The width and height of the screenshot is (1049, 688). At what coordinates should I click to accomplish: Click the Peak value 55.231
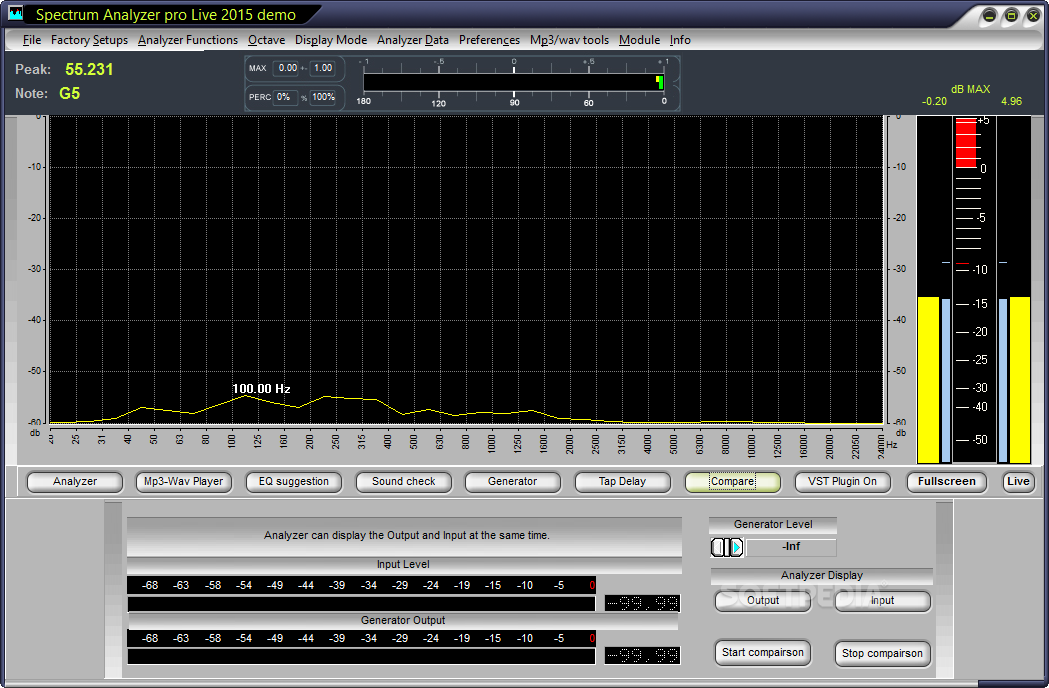(89, 70)
